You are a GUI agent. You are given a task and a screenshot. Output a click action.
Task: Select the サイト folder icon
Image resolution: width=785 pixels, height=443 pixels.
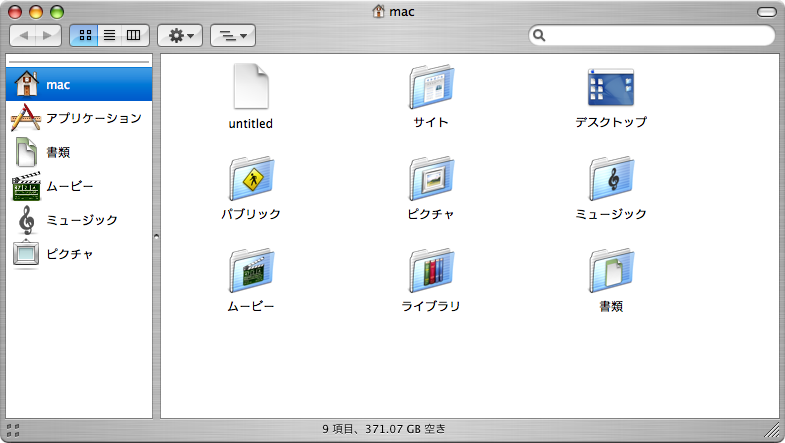[431, 87]
